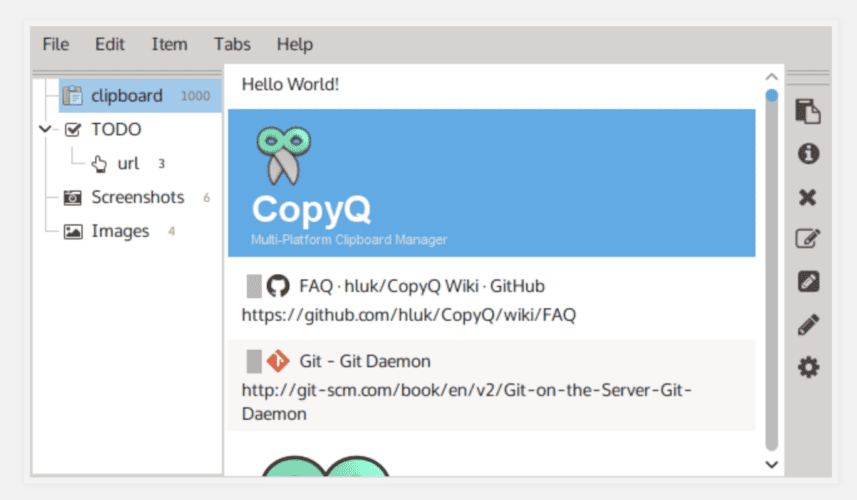This screenshot has width=857, height=500.
Task: Open the Screenshots tab
Action: [138, 197]
